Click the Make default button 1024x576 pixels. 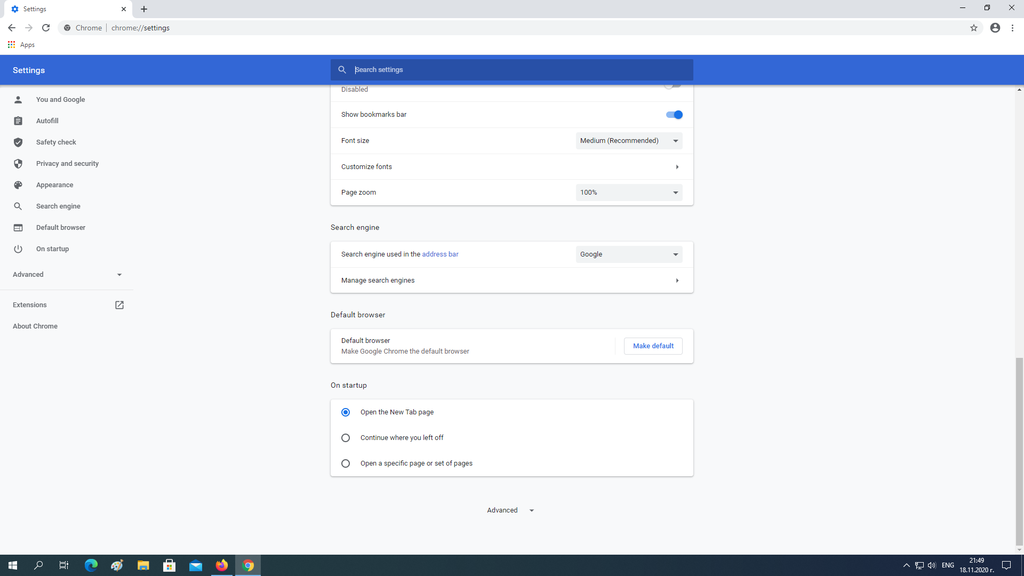(x=653, y=346)
